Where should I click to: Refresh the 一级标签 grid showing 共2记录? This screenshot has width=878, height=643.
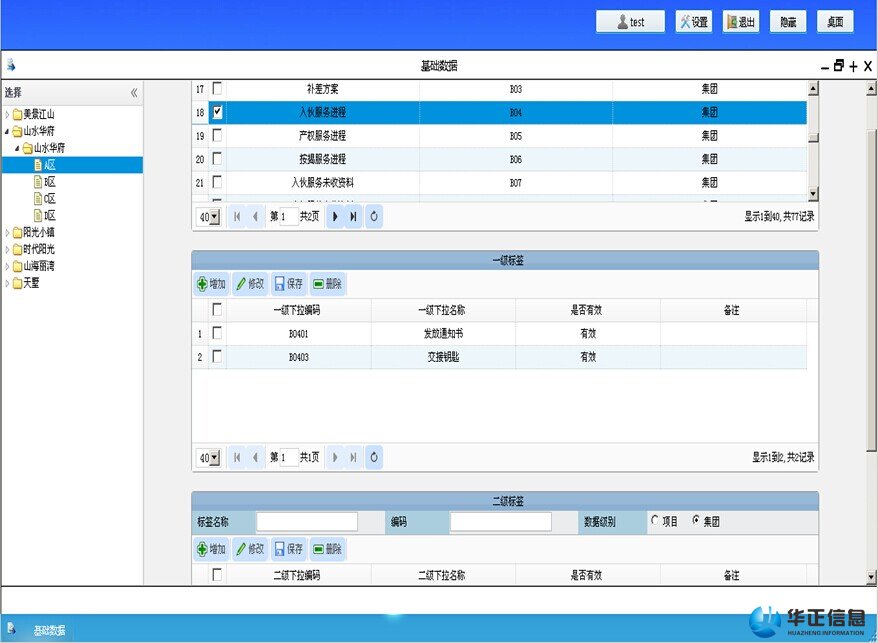click(374, 457)
